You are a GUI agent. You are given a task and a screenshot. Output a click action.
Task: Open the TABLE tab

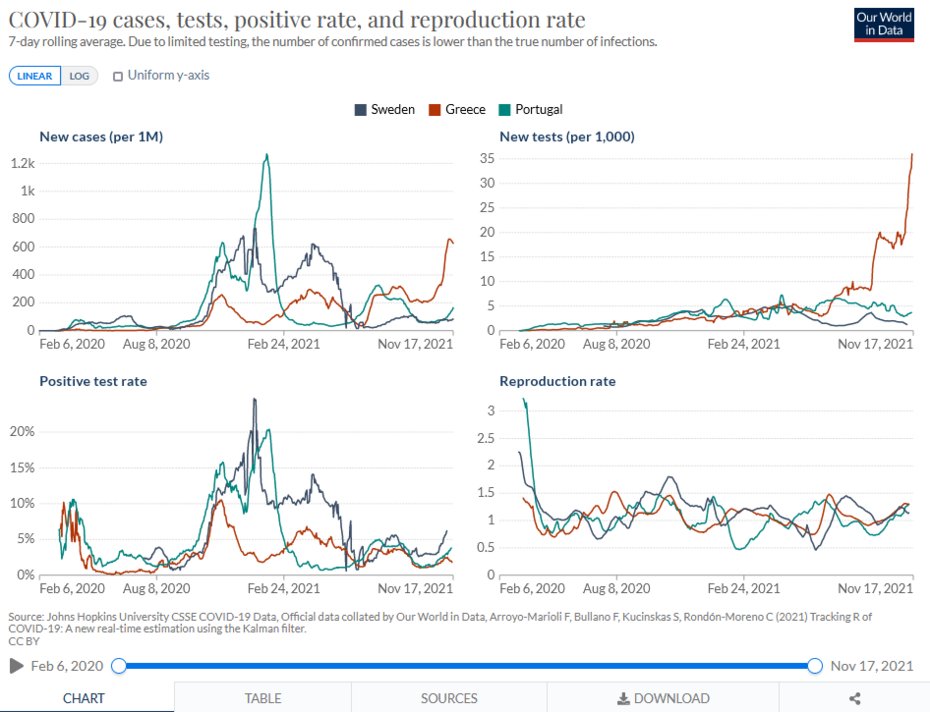point(263,699)
